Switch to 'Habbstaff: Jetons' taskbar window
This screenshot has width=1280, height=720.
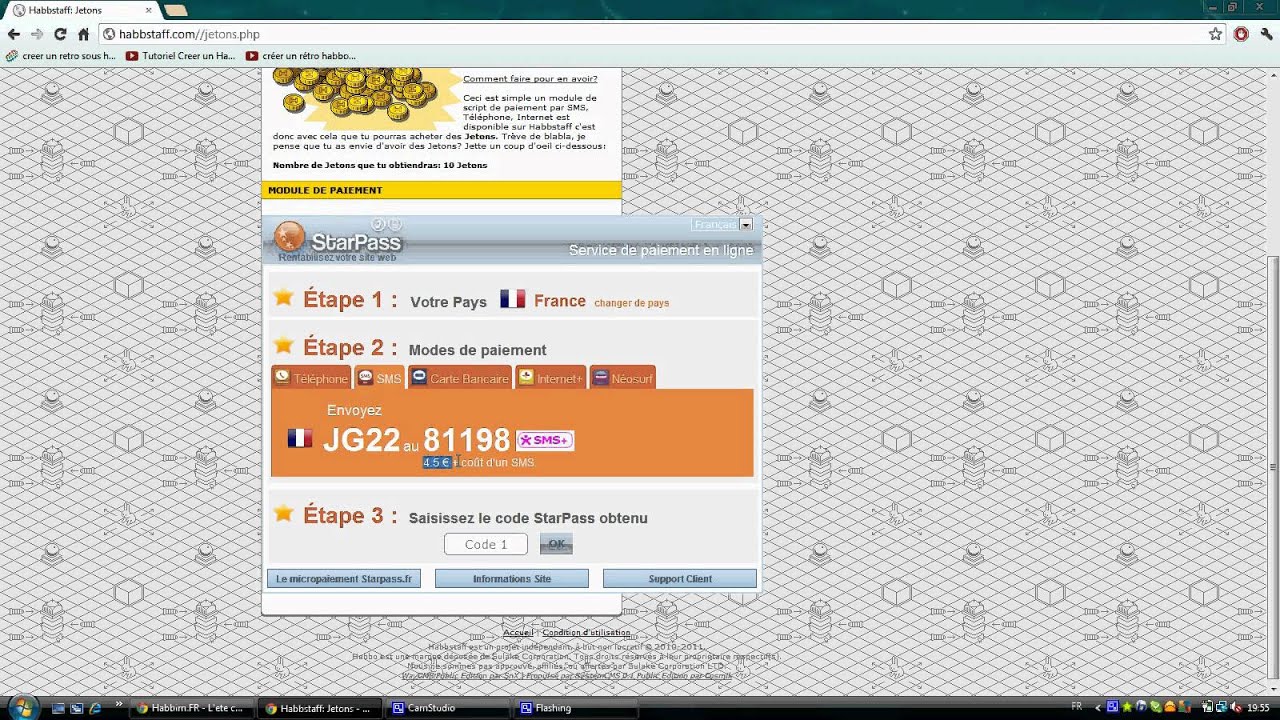(320, 708)
